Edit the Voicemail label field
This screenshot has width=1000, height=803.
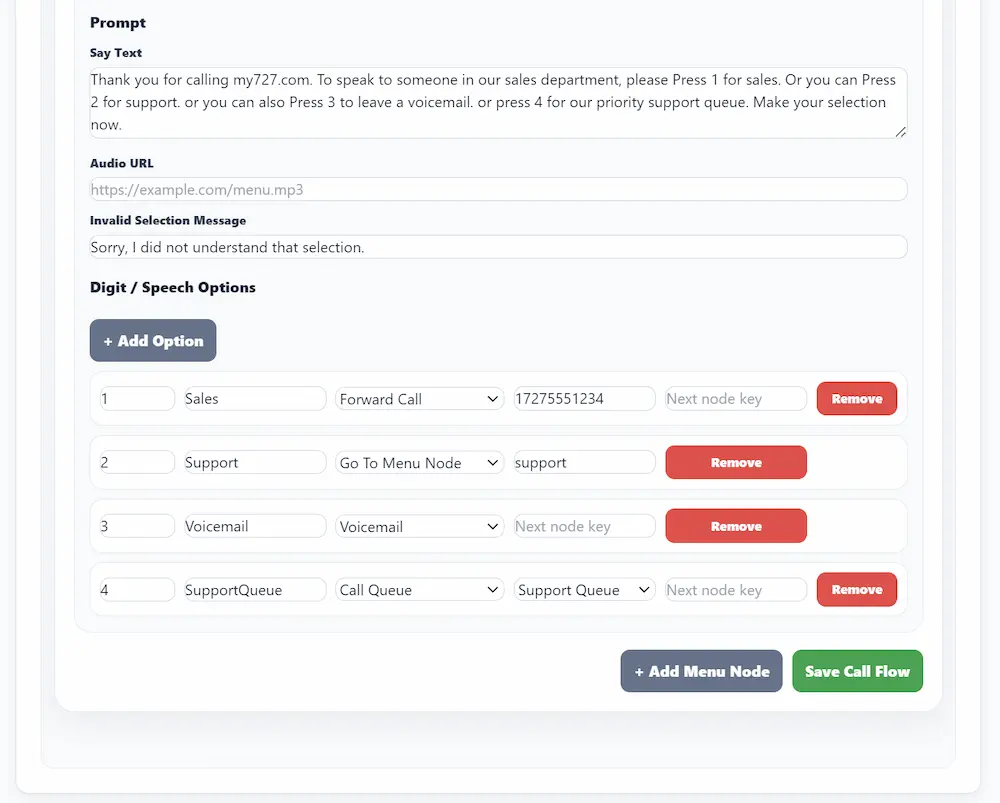click(255, 526)
